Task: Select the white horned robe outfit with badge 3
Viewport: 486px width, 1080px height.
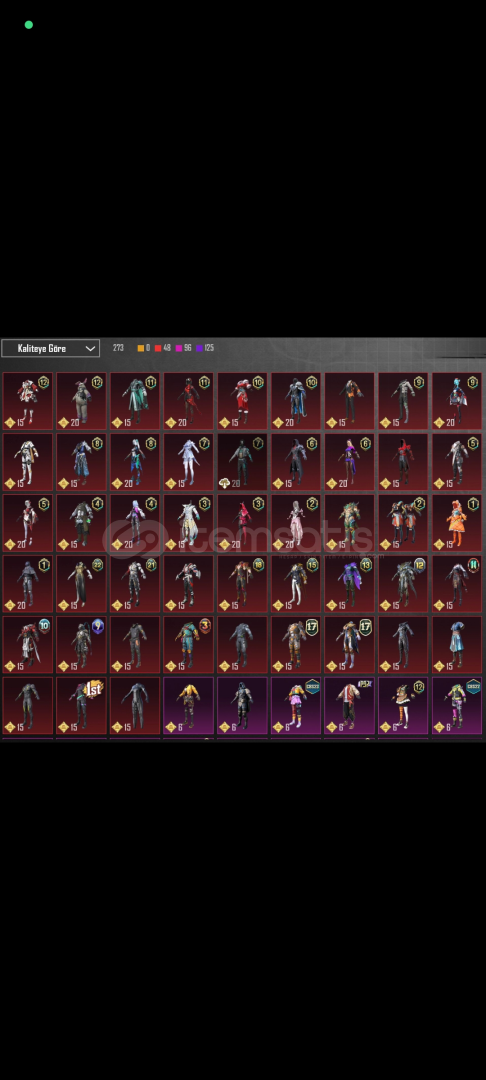Action: coord(189,523)
